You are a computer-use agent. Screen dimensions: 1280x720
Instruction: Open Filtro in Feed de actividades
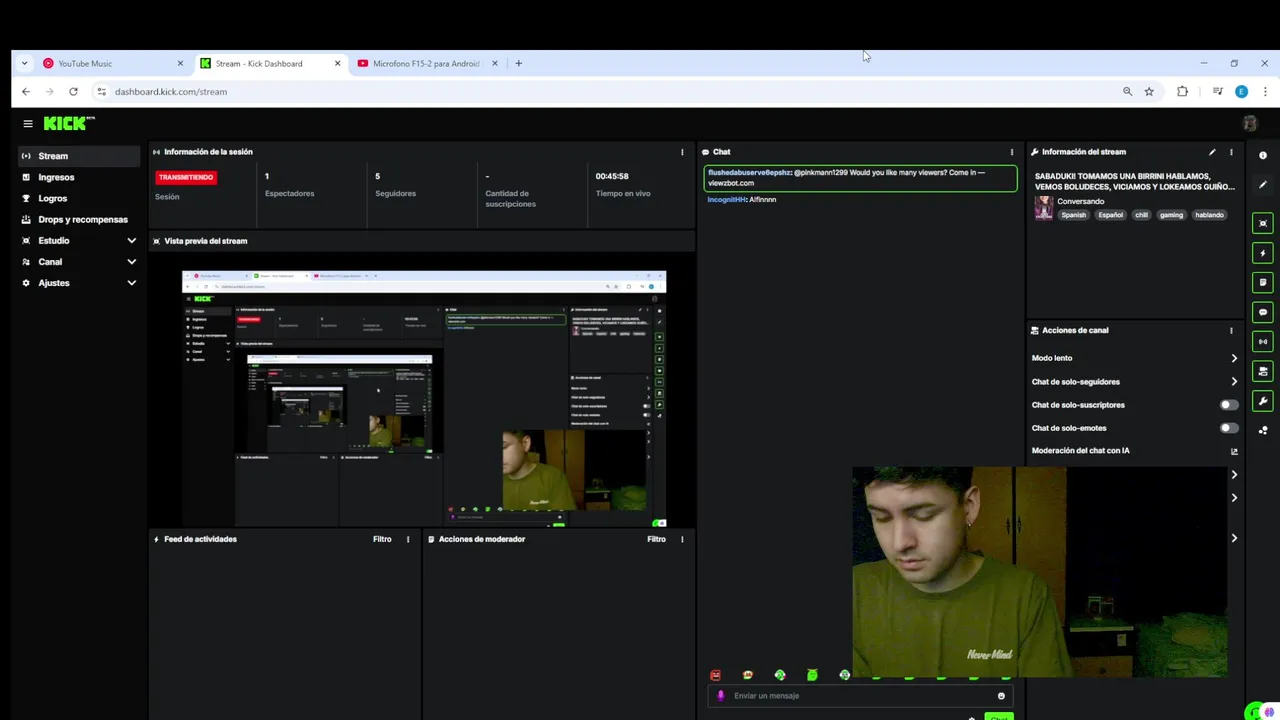click(x=382, y=539)
